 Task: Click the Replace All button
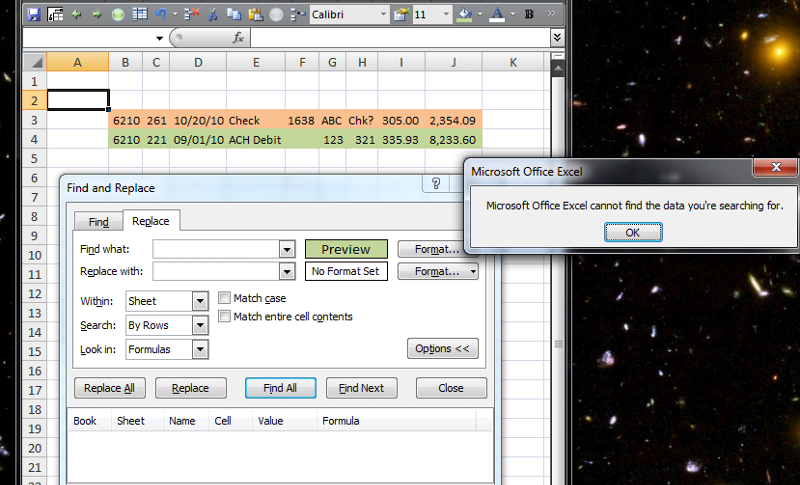click(109, 388)
